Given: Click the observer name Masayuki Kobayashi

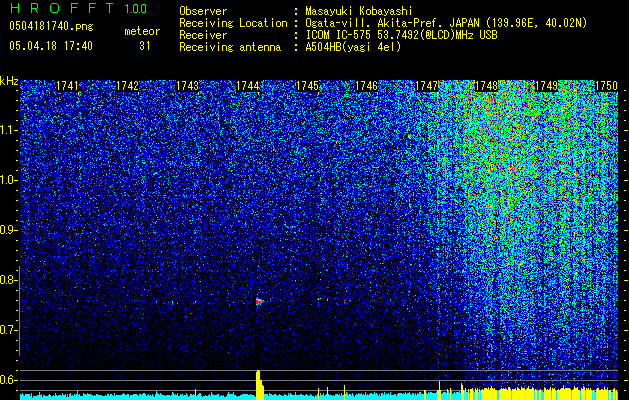Looking at the screenshot, I should click(x=359, y=11).
